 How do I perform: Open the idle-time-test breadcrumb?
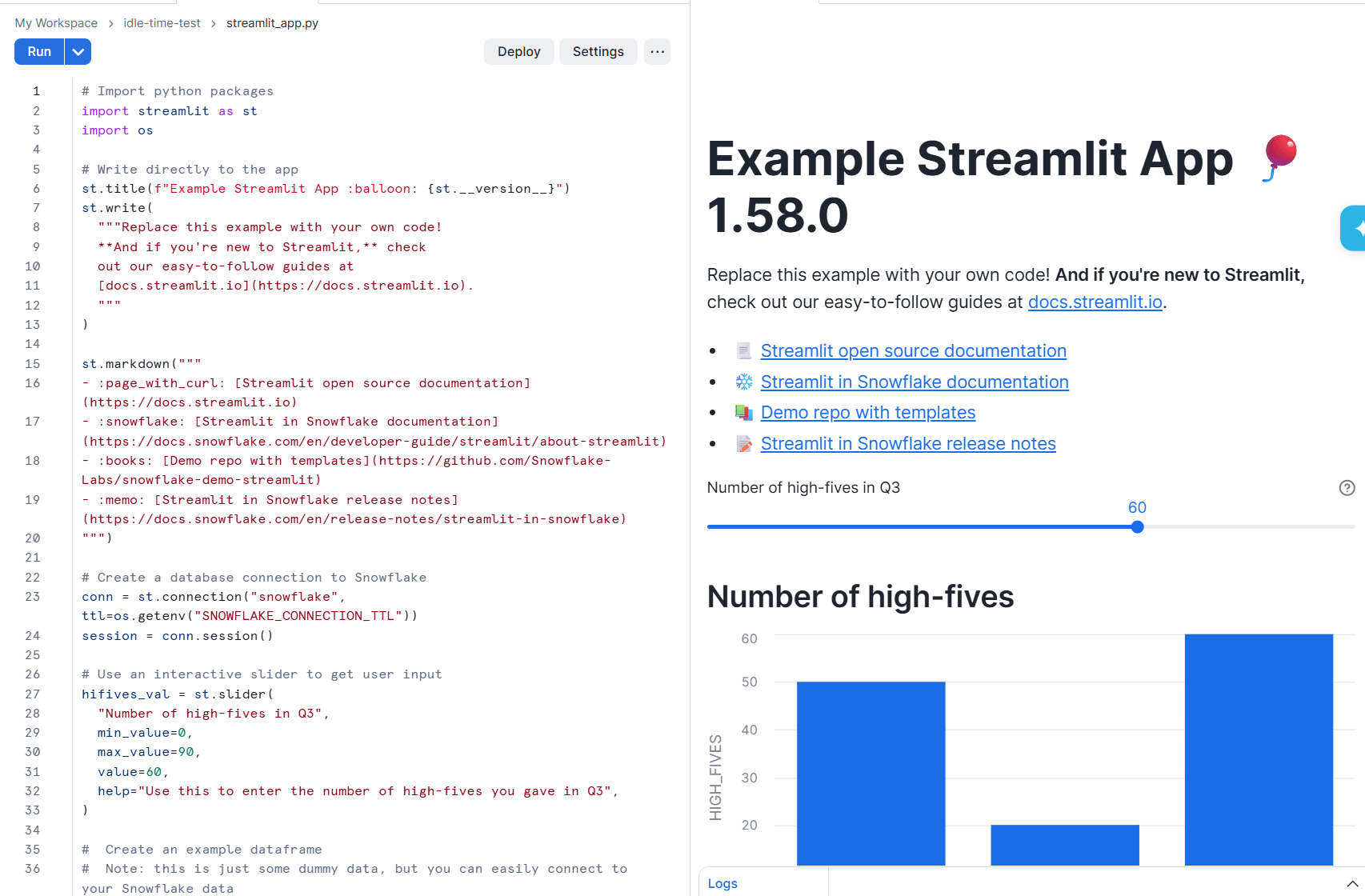[x=162, y=23]
